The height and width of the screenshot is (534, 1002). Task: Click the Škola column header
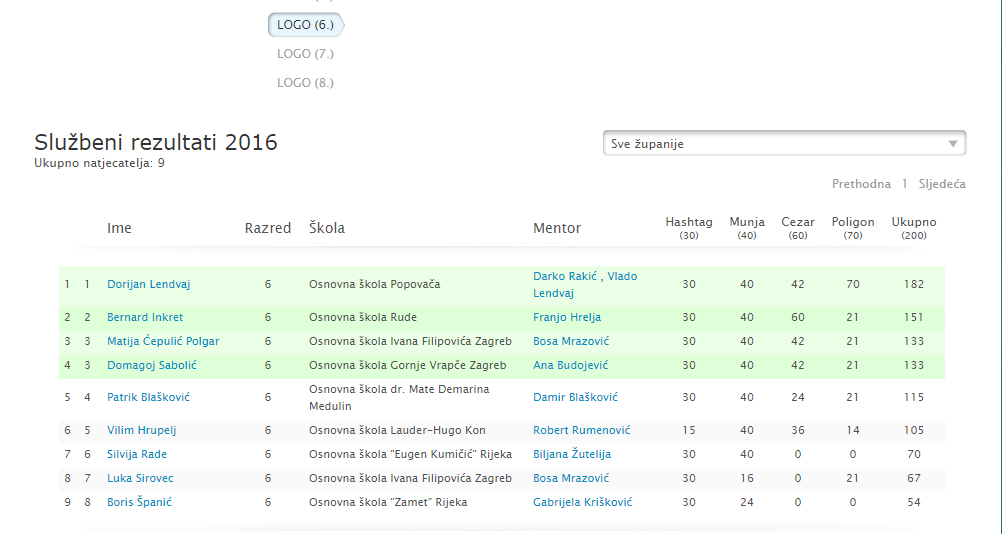(x=327, y=228)
